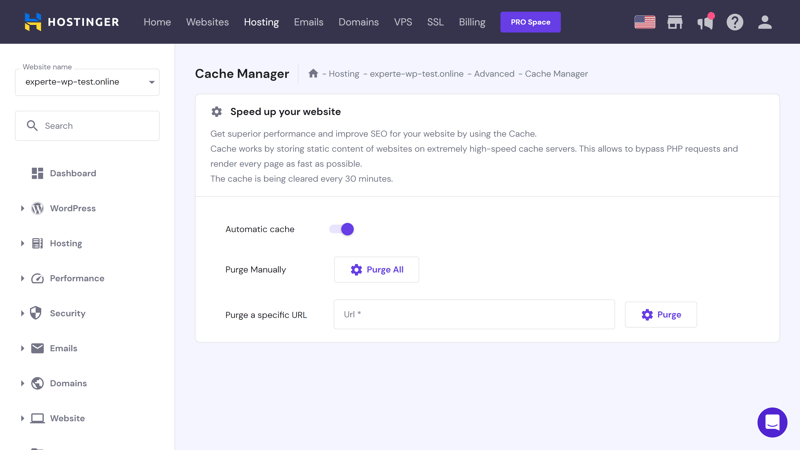800x450 pixels.
Task: Expand the WordPress sidebar section
Action: pyautogui.click(x=72, y=208)
